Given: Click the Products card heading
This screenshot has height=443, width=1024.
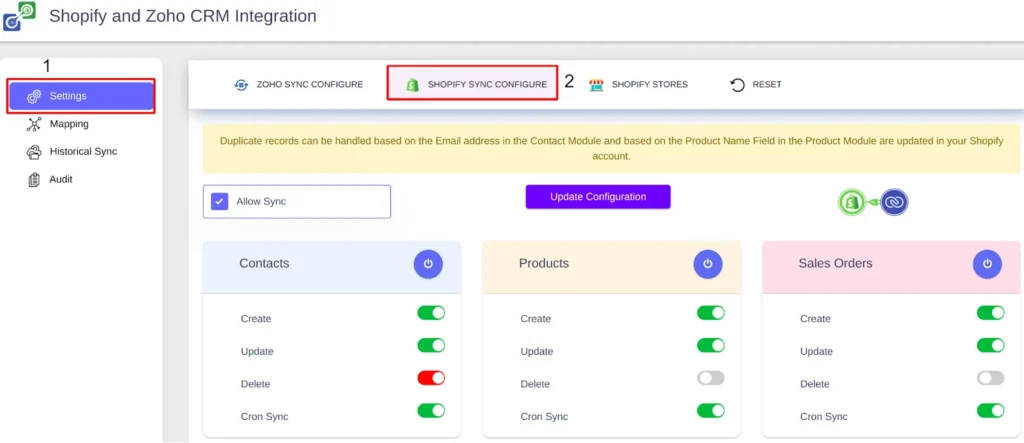Looking at the screenshot, I should pyautogui.click(x=544, y=264).
